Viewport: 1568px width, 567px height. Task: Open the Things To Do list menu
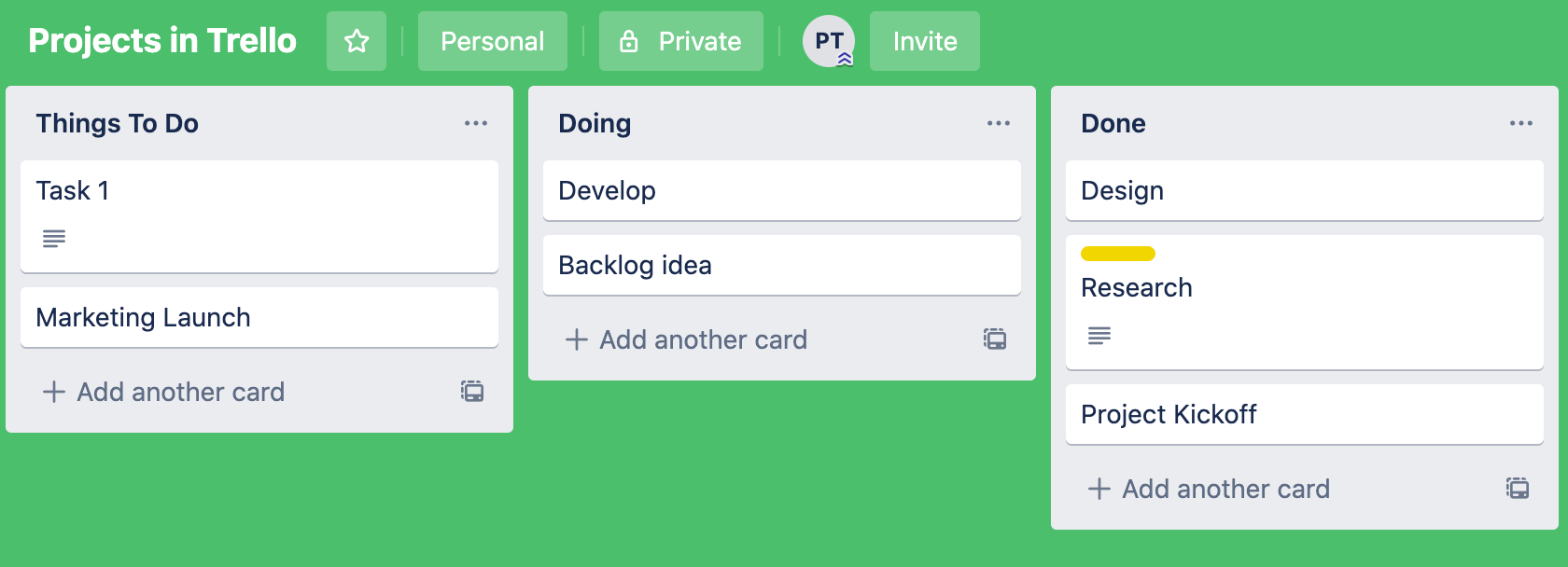[x=476, y=123]
